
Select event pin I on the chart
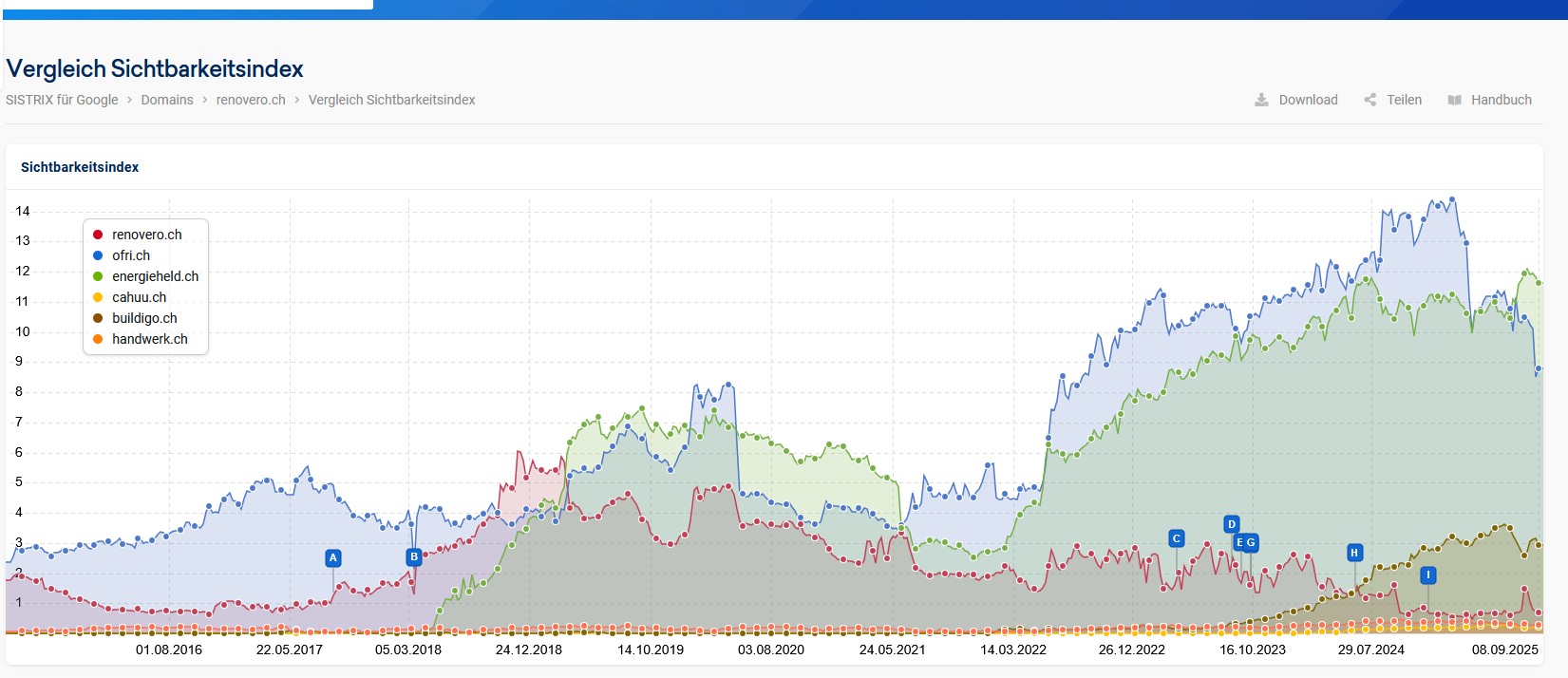[1427, 575]
